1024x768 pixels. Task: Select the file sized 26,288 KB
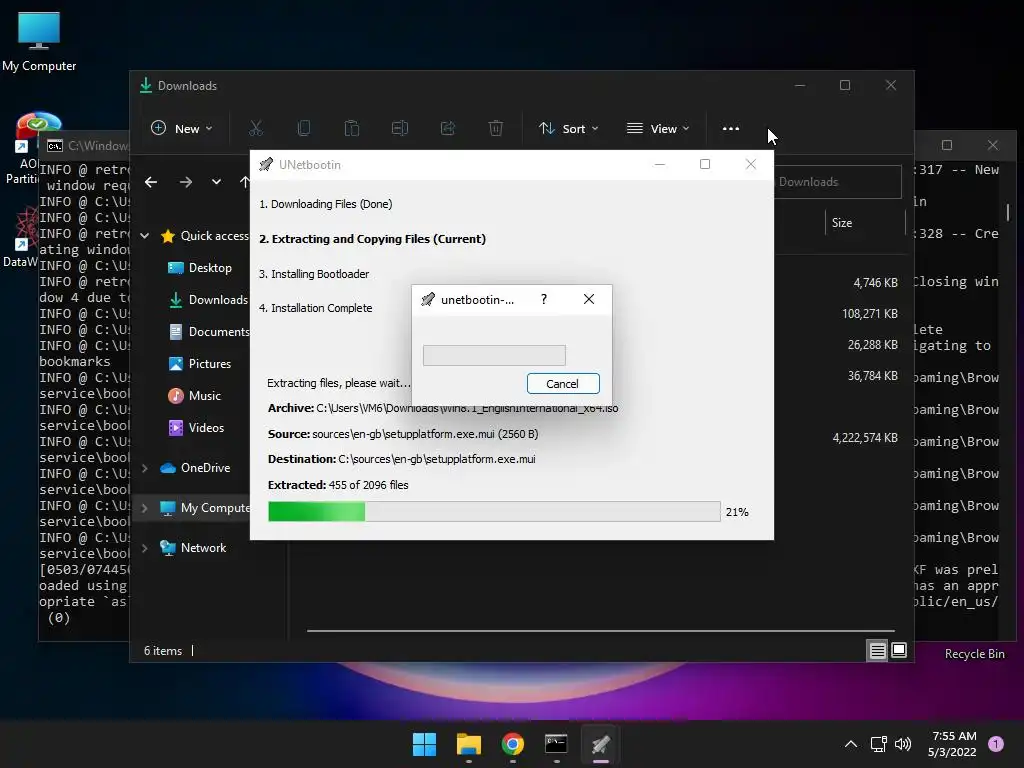click(872, 344)
